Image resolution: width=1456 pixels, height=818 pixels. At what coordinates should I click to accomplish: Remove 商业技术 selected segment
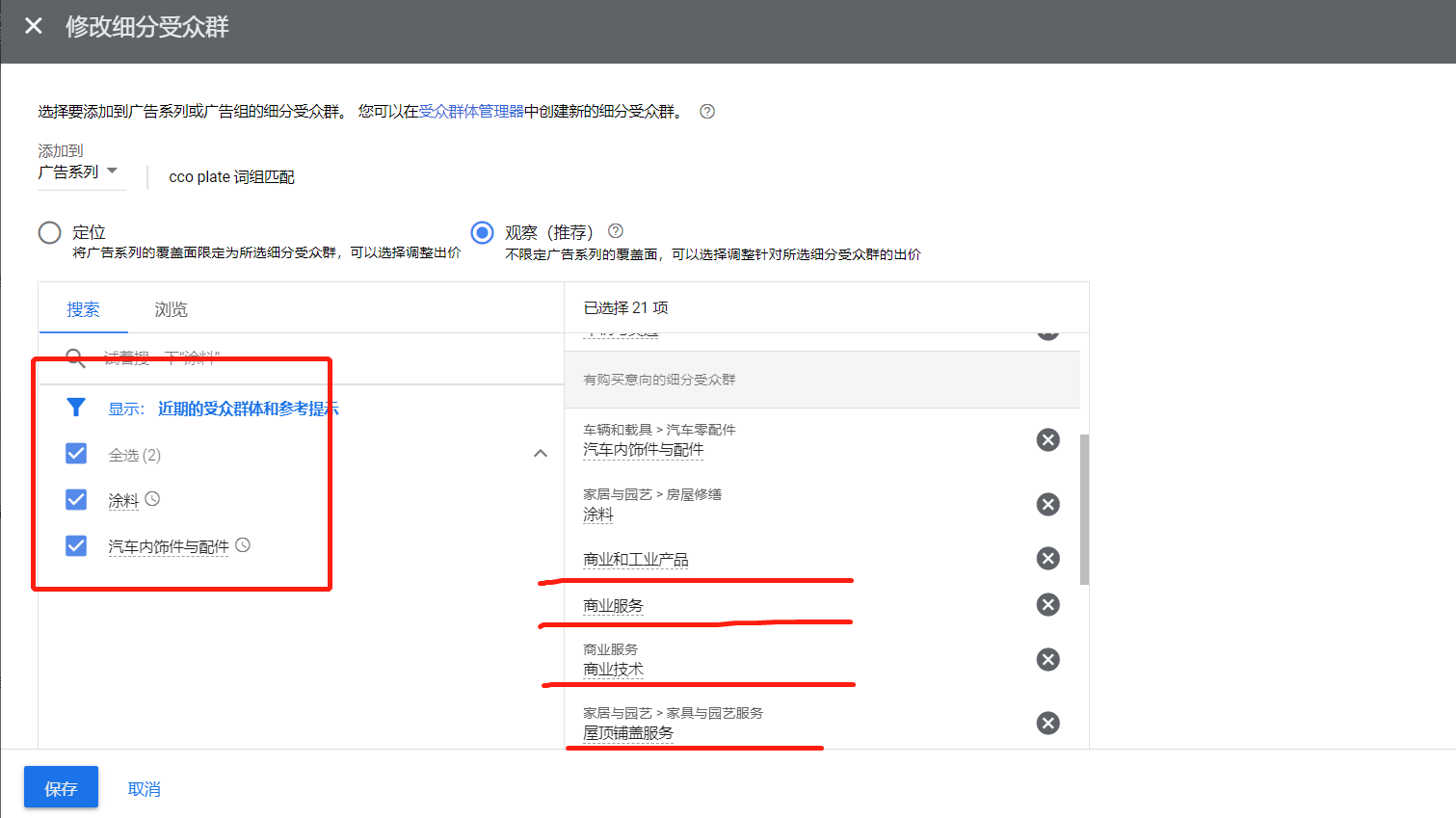click(x=1048, y=660)
